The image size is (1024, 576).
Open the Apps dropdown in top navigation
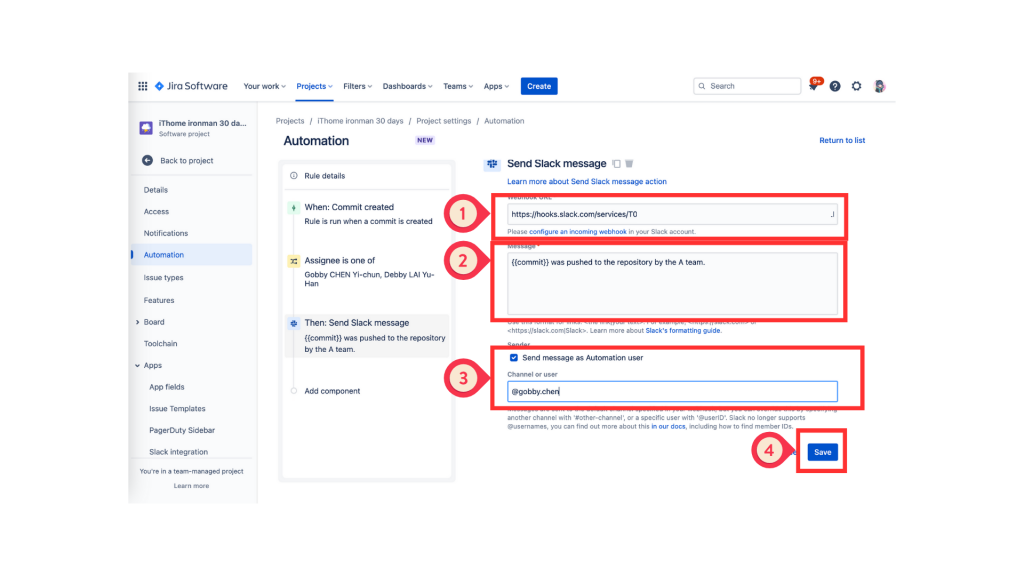click(496, 86)
